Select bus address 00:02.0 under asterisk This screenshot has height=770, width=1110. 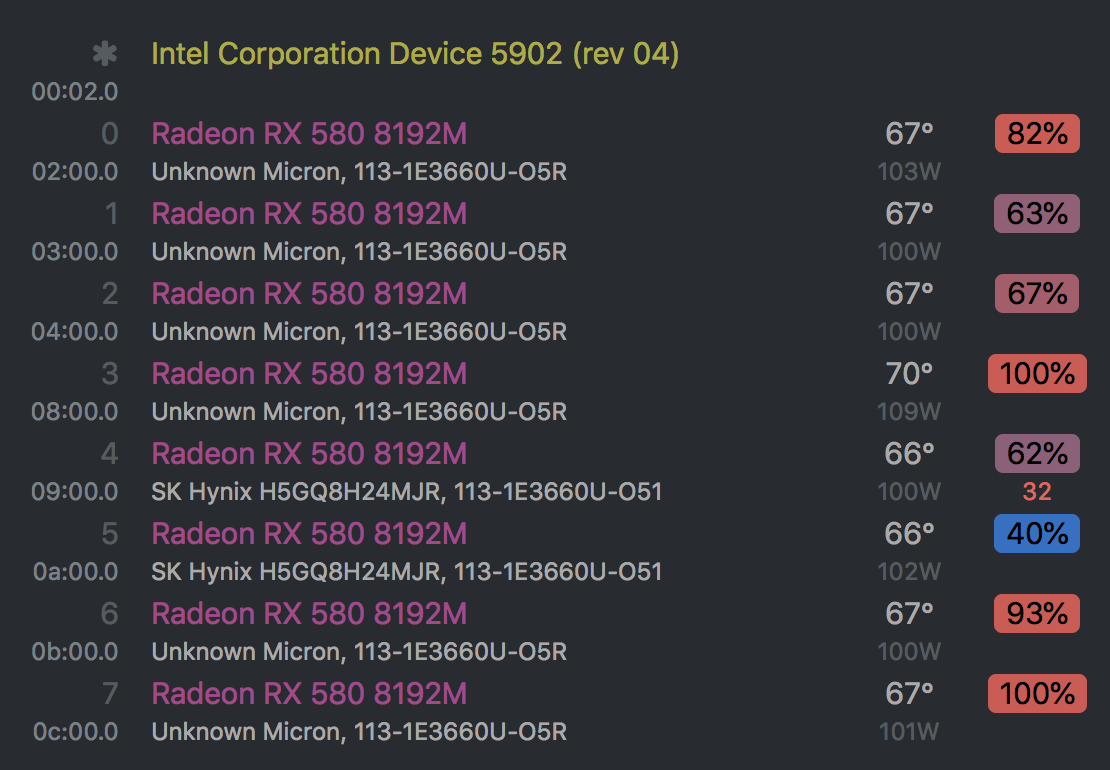tap(75, 92)
